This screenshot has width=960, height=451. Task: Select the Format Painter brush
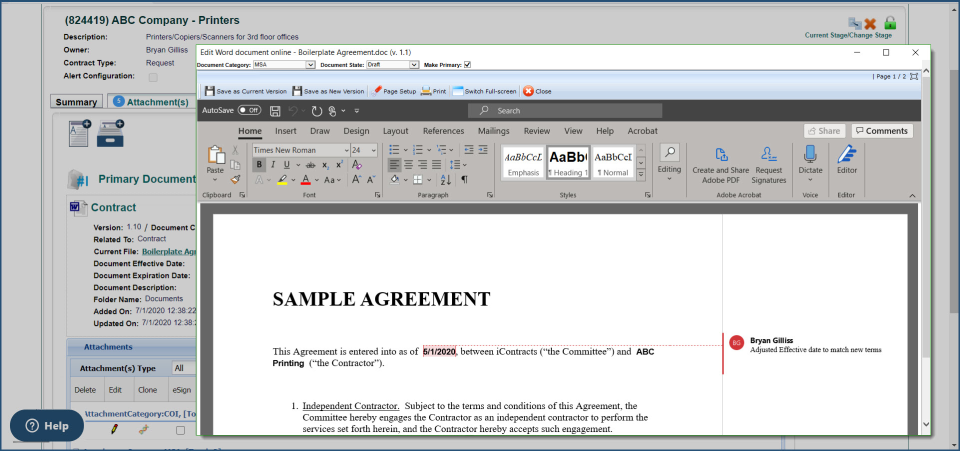pyautogui.click(x=235, y=179)
